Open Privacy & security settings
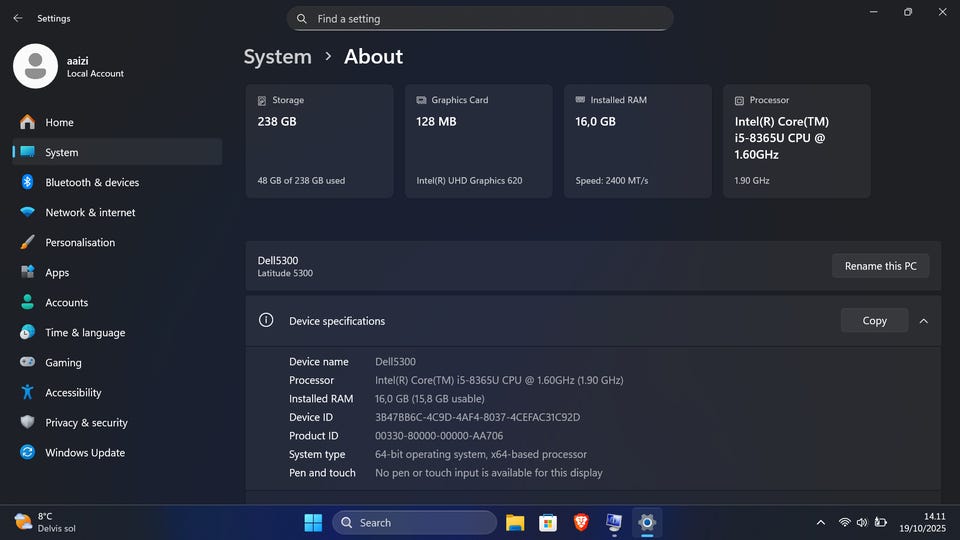Viewport: 960px width, 540px height. pos(86,423)
